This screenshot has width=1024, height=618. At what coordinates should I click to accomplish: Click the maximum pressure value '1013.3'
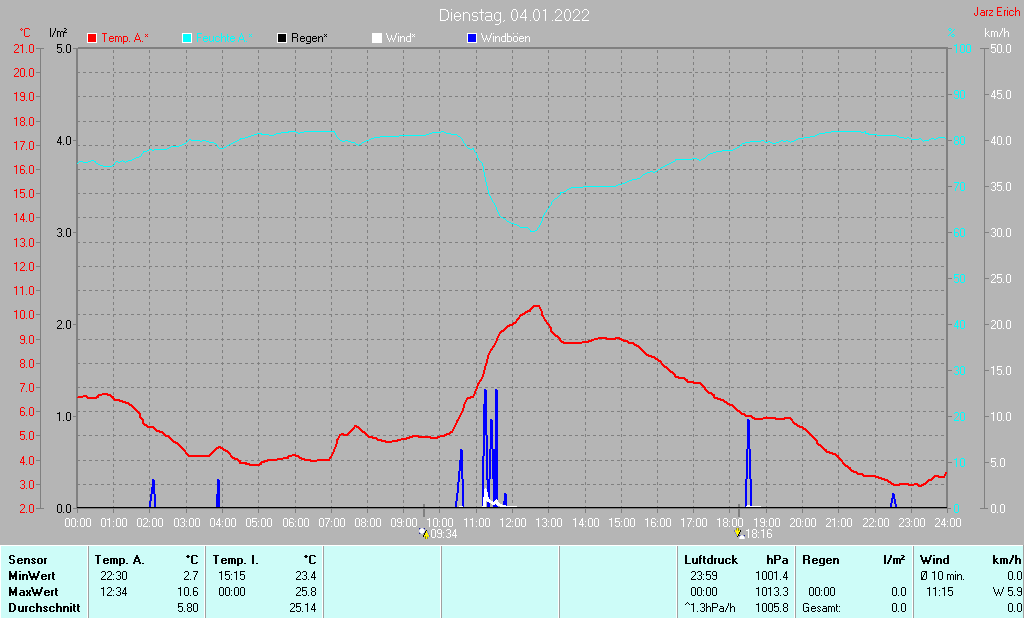[x=772, y=592]
